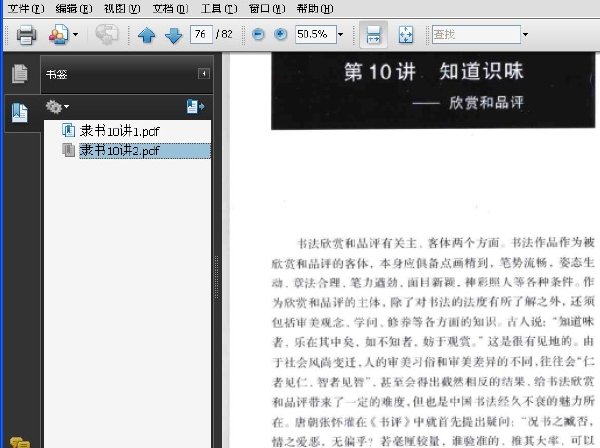Click the subtitle 欣赏和品评
The height and width of the screenshot is (448, 600).
click(x=486, y=103)
